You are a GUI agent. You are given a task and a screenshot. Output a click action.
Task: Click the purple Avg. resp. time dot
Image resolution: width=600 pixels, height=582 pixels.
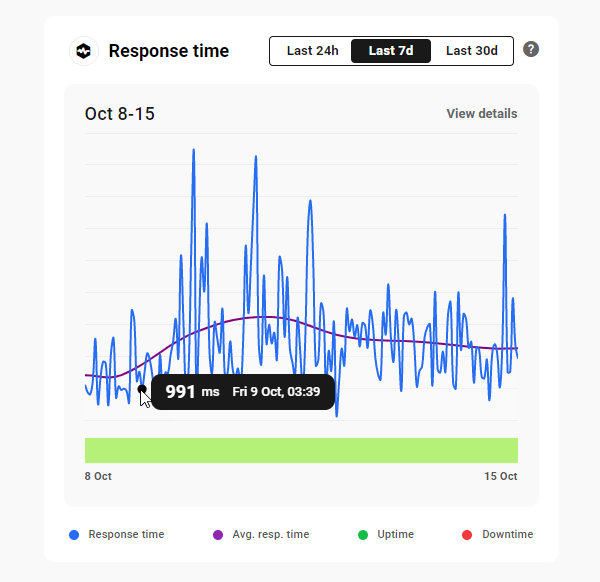pos(218,535)
